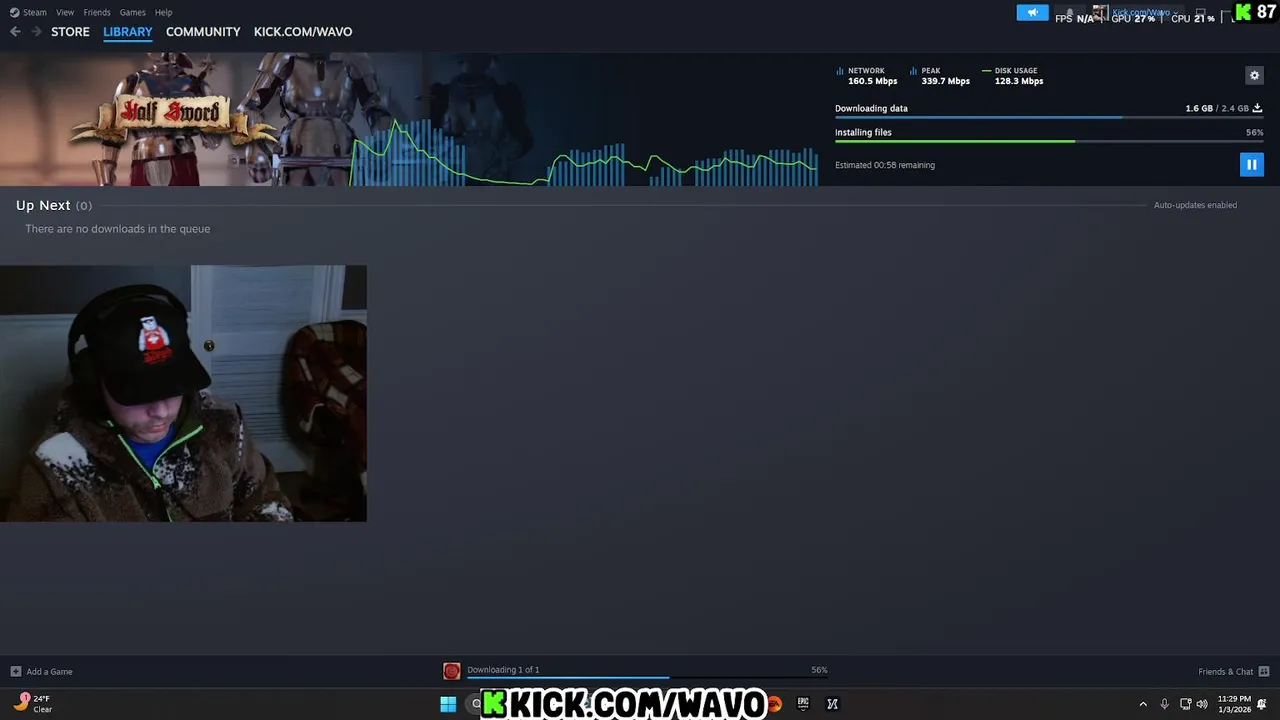Image resolution: width=1280 pixels, height=720 pixels.
Task: Open the Windows Start button
Action: click(x=448, y=704)
